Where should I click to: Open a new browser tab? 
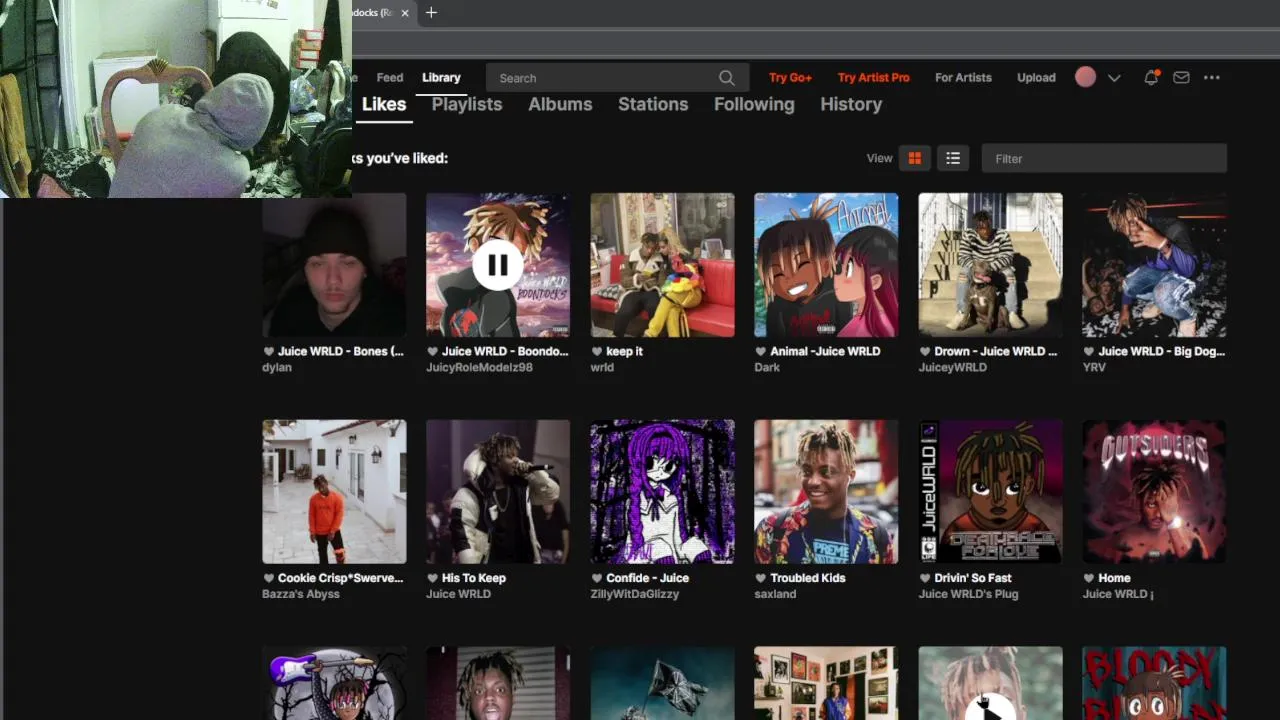431,13
